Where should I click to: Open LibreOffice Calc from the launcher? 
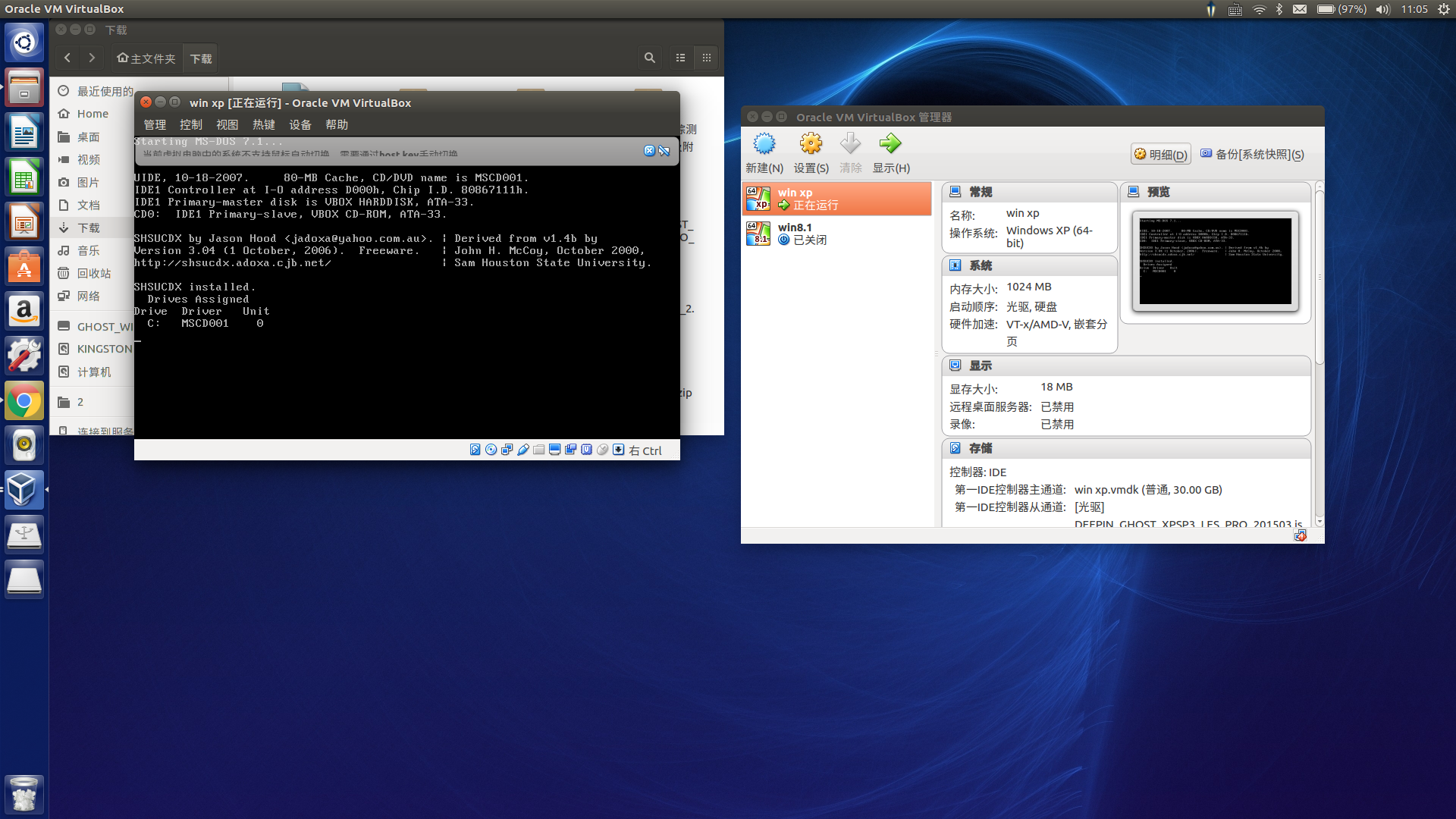24,178
